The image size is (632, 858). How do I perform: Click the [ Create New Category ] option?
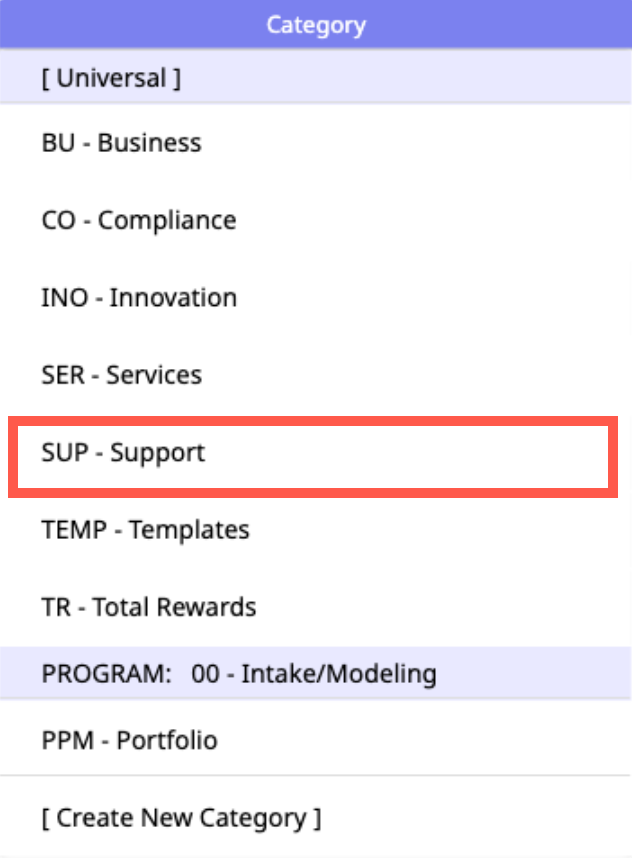point(181,818)
